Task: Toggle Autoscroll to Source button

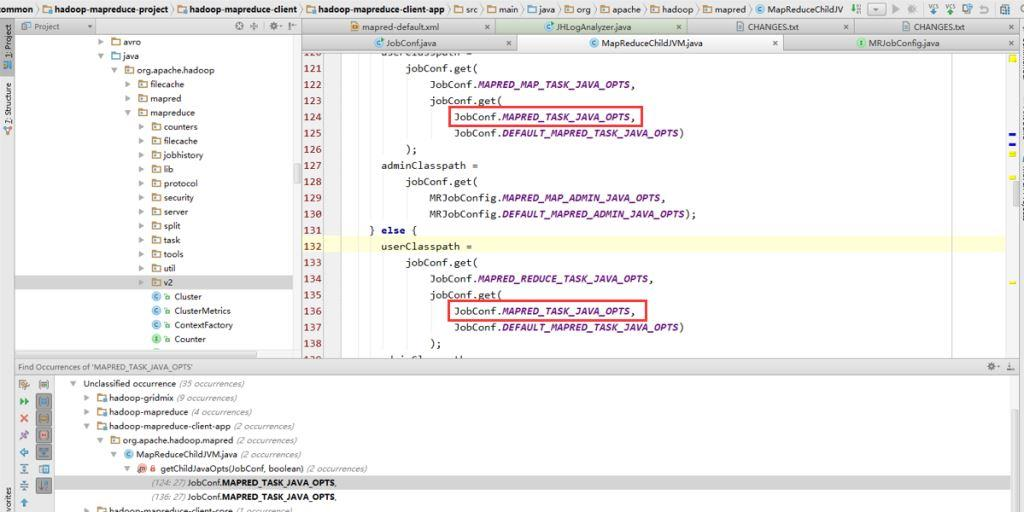Action: 44,486
